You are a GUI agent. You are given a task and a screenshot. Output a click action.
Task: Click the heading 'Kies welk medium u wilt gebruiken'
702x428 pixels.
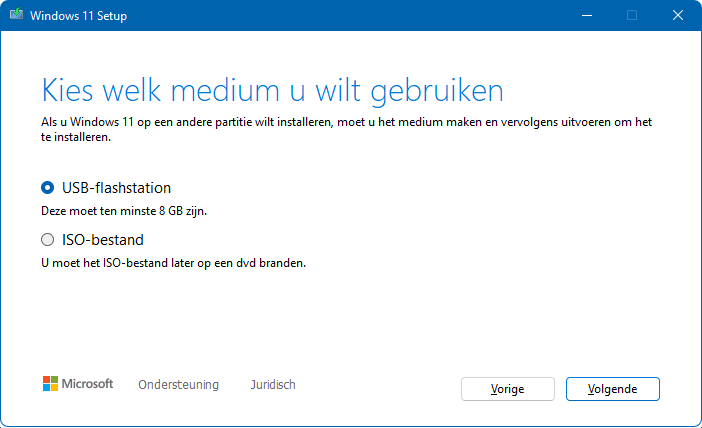click(273, 91)
